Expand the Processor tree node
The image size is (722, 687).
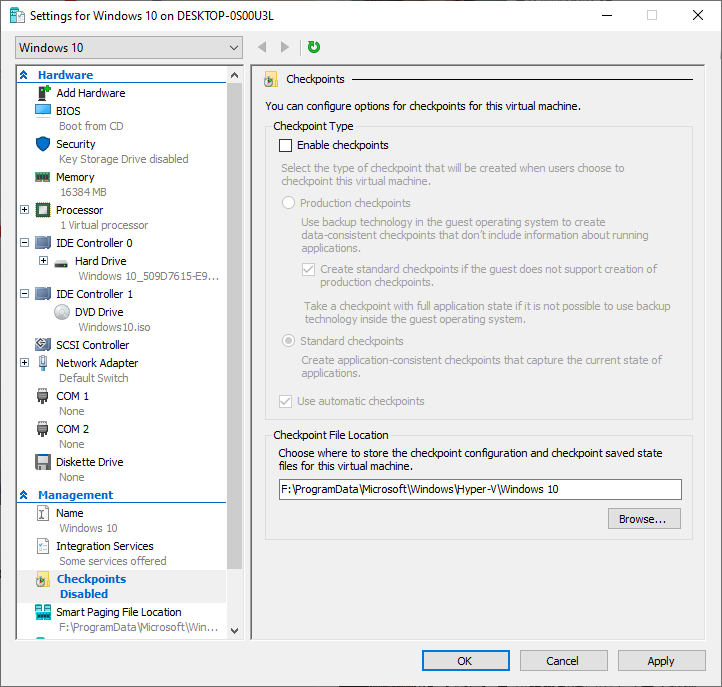[25, 210]
